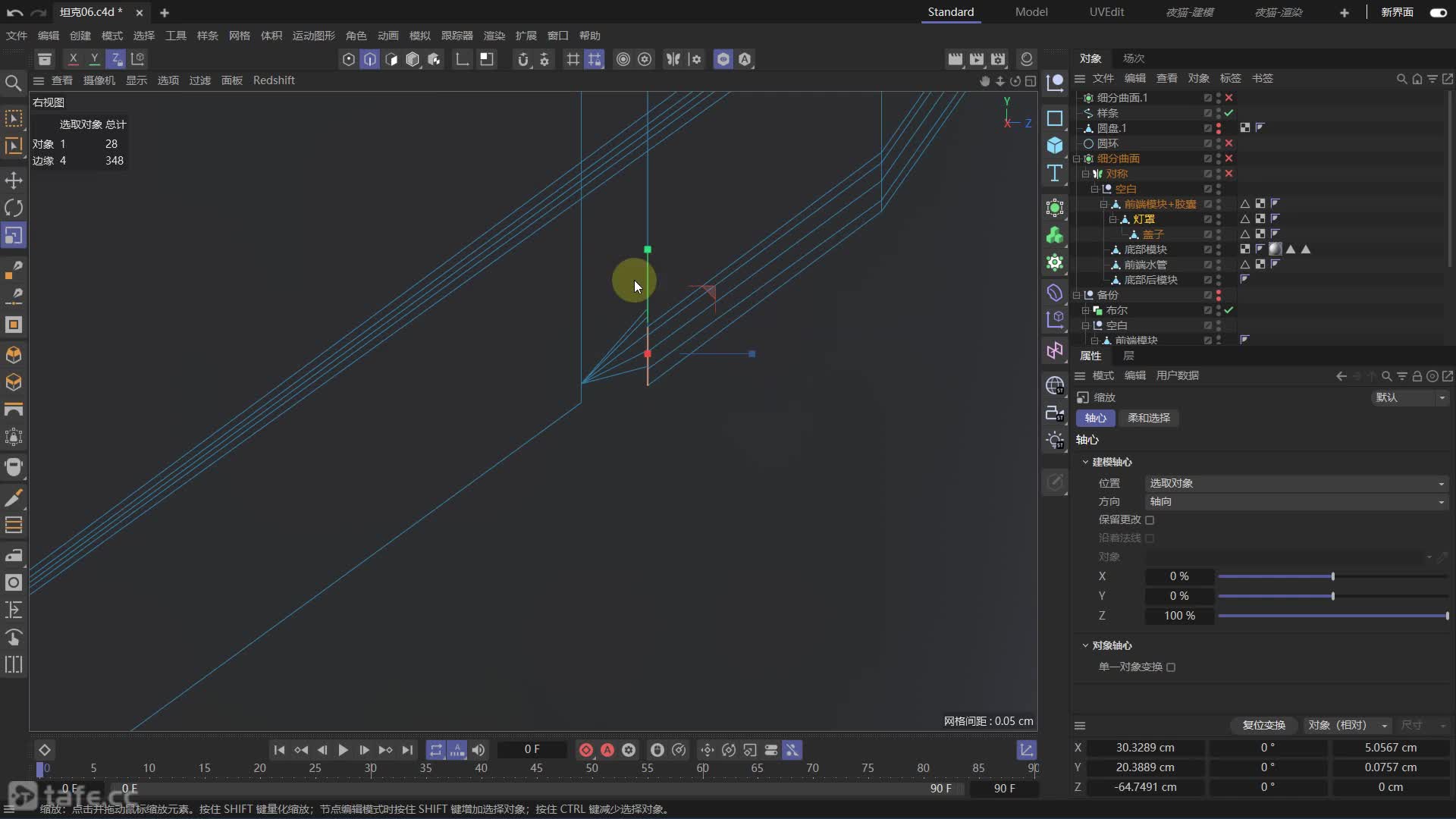
Task: Add a Text spline object from the side palette
Action: coord(1055,173)
